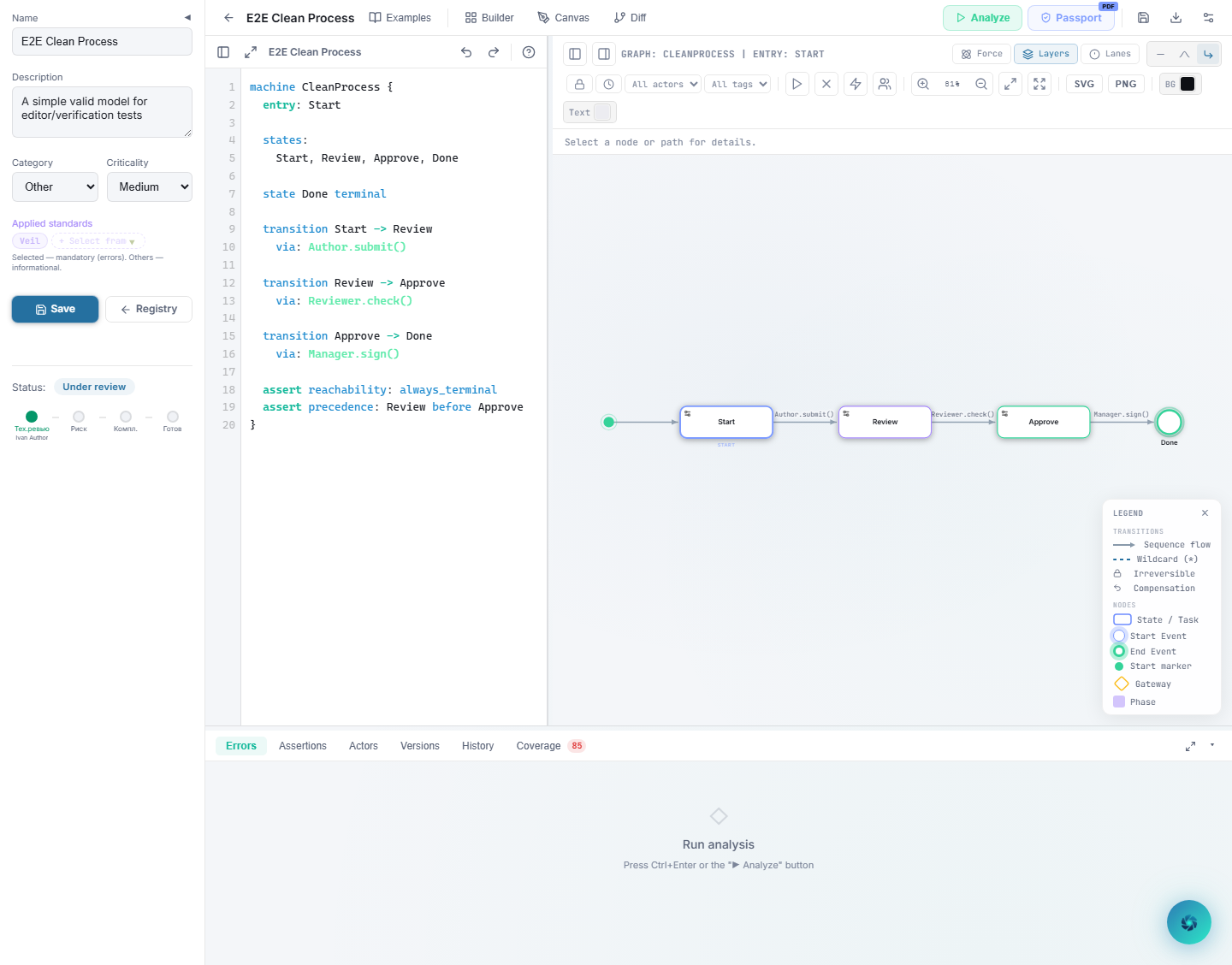Image resolution: width=1232 pixels, height=965 pixels.
Task: Click the zoom in magnifier icon
Action: [923, 84]
